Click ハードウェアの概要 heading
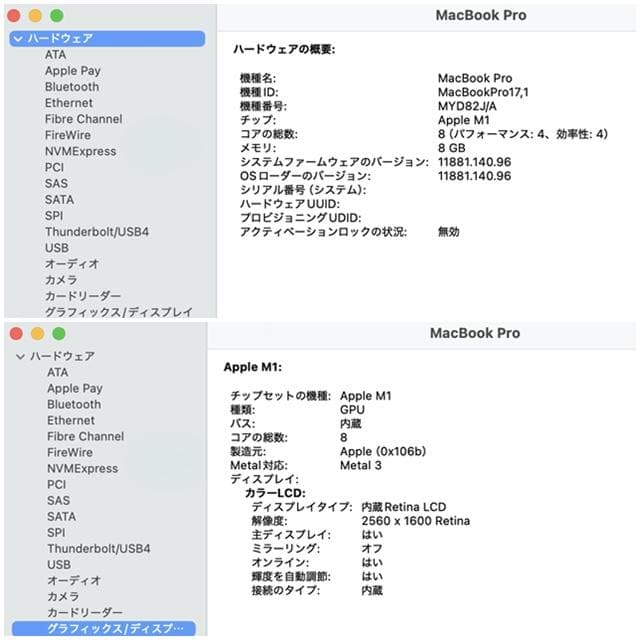Screen dimensions: 640x640 point(284,50)
